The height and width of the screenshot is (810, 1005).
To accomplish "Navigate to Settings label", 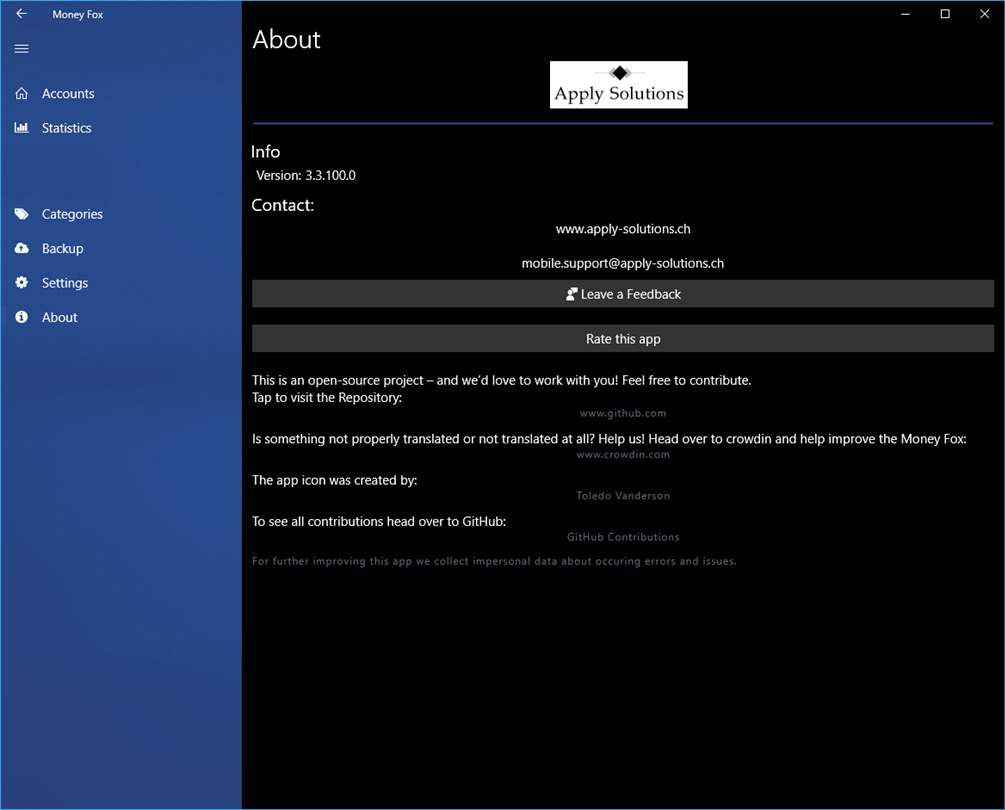I will pyautogui.click(x=65, y=283).
